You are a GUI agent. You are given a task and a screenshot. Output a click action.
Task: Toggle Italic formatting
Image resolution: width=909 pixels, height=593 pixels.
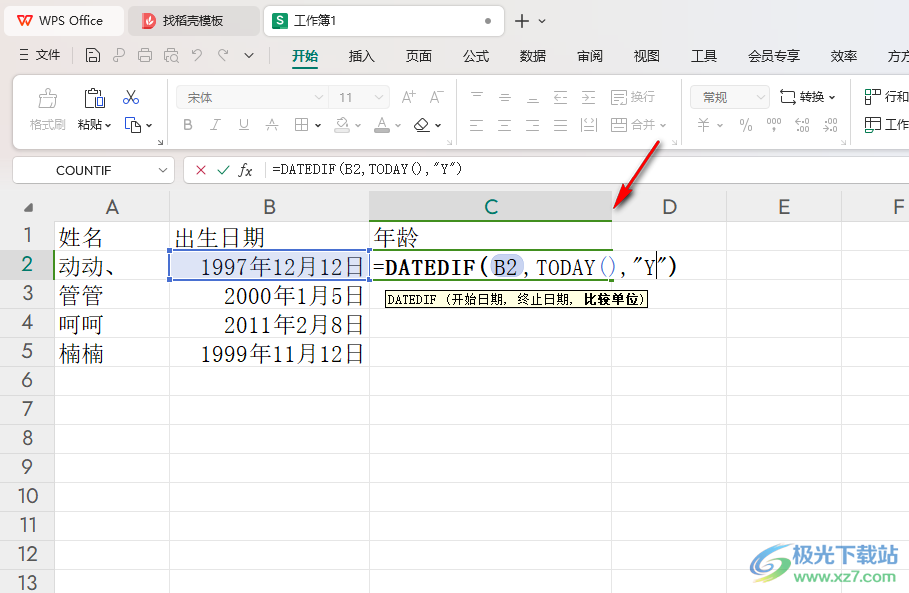click(x=216, y=125)
